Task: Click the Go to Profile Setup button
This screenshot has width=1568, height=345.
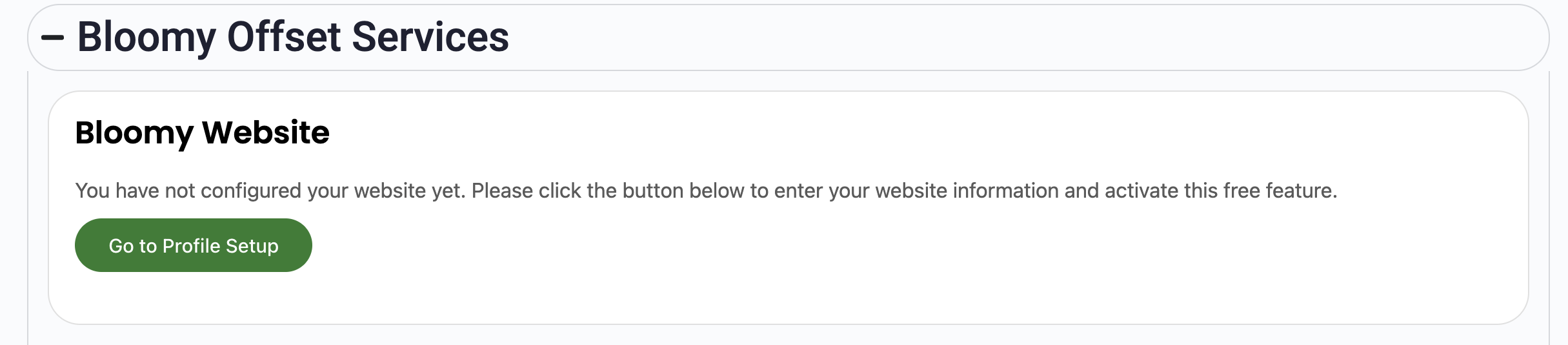Action: tap(193, 246)
